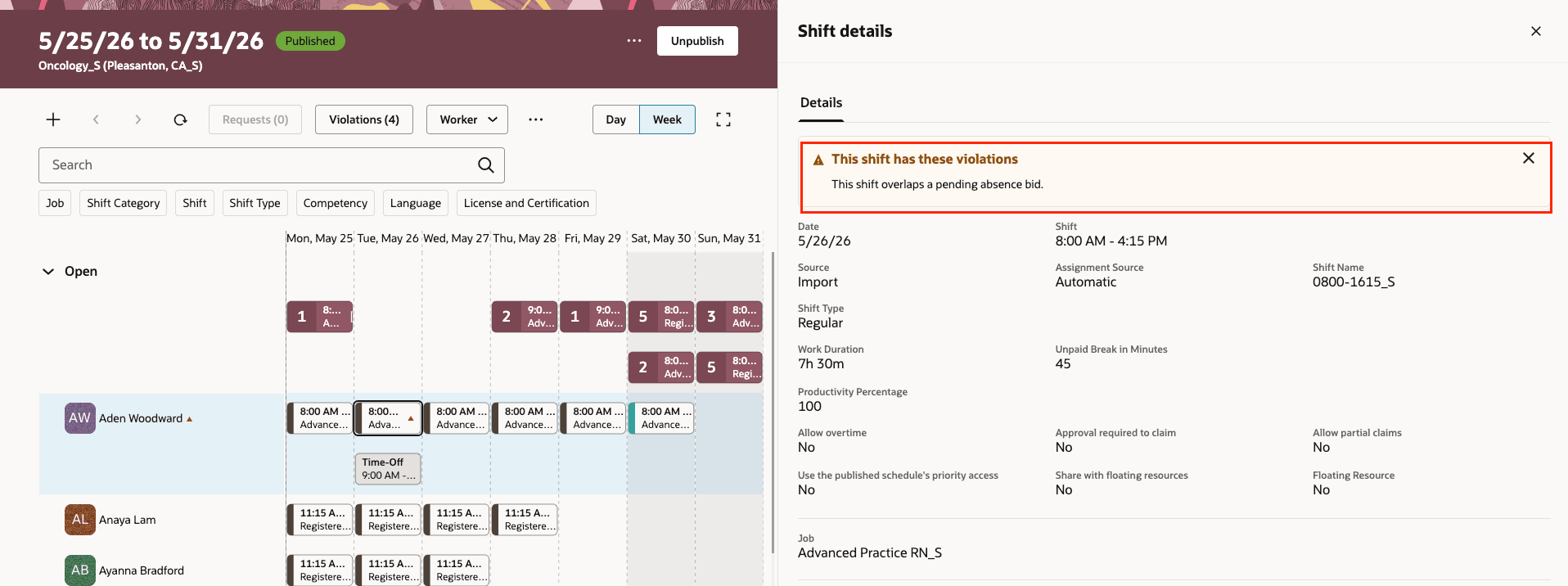
Task: Open Saturday Adv open shift group showing 2
Action: [x=661, y=367]
